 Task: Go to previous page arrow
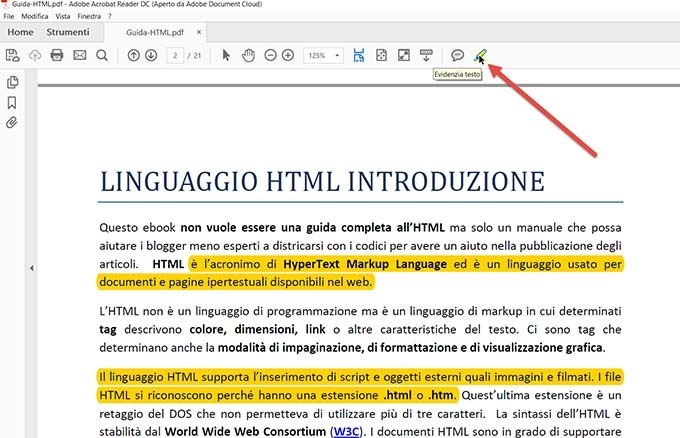[134, 56]
